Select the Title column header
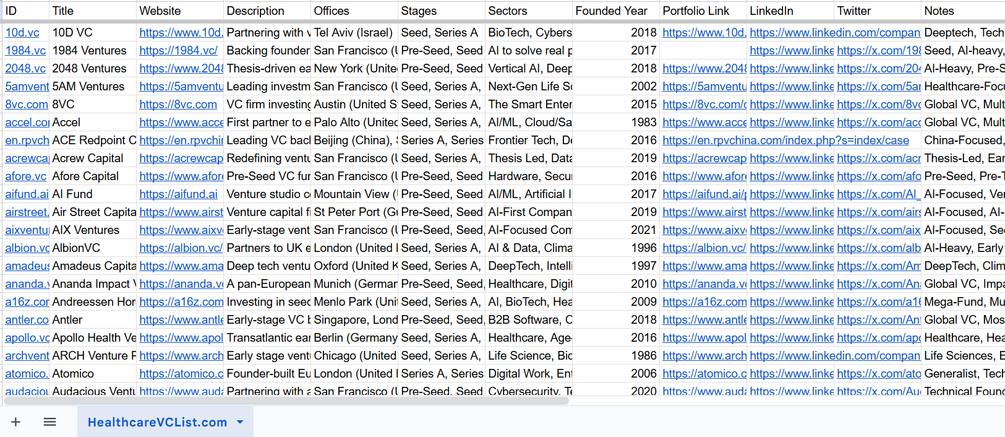 click(x=93, y=11)
